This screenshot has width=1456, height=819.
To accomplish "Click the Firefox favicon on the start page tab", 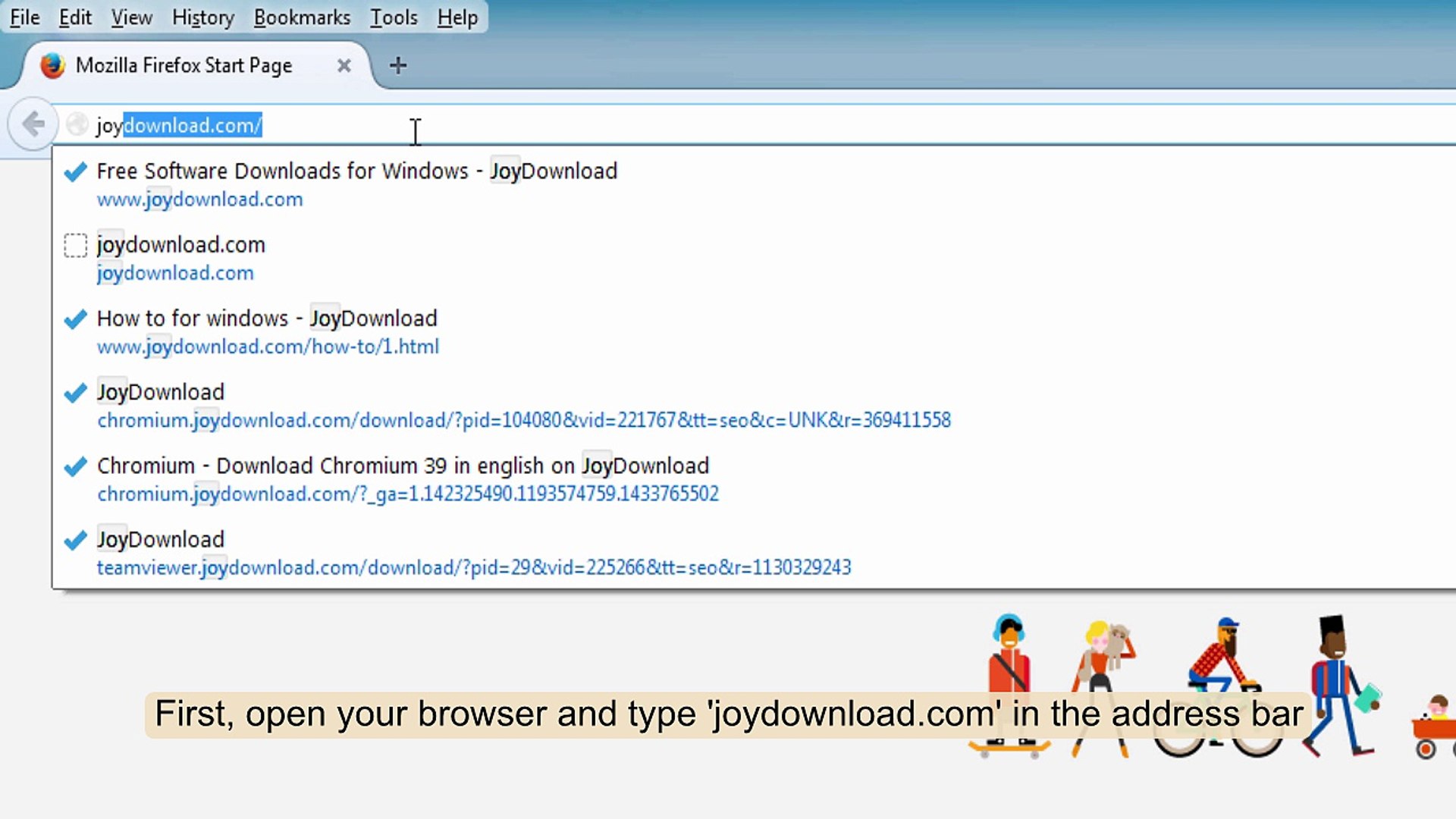I will point(52,66).
